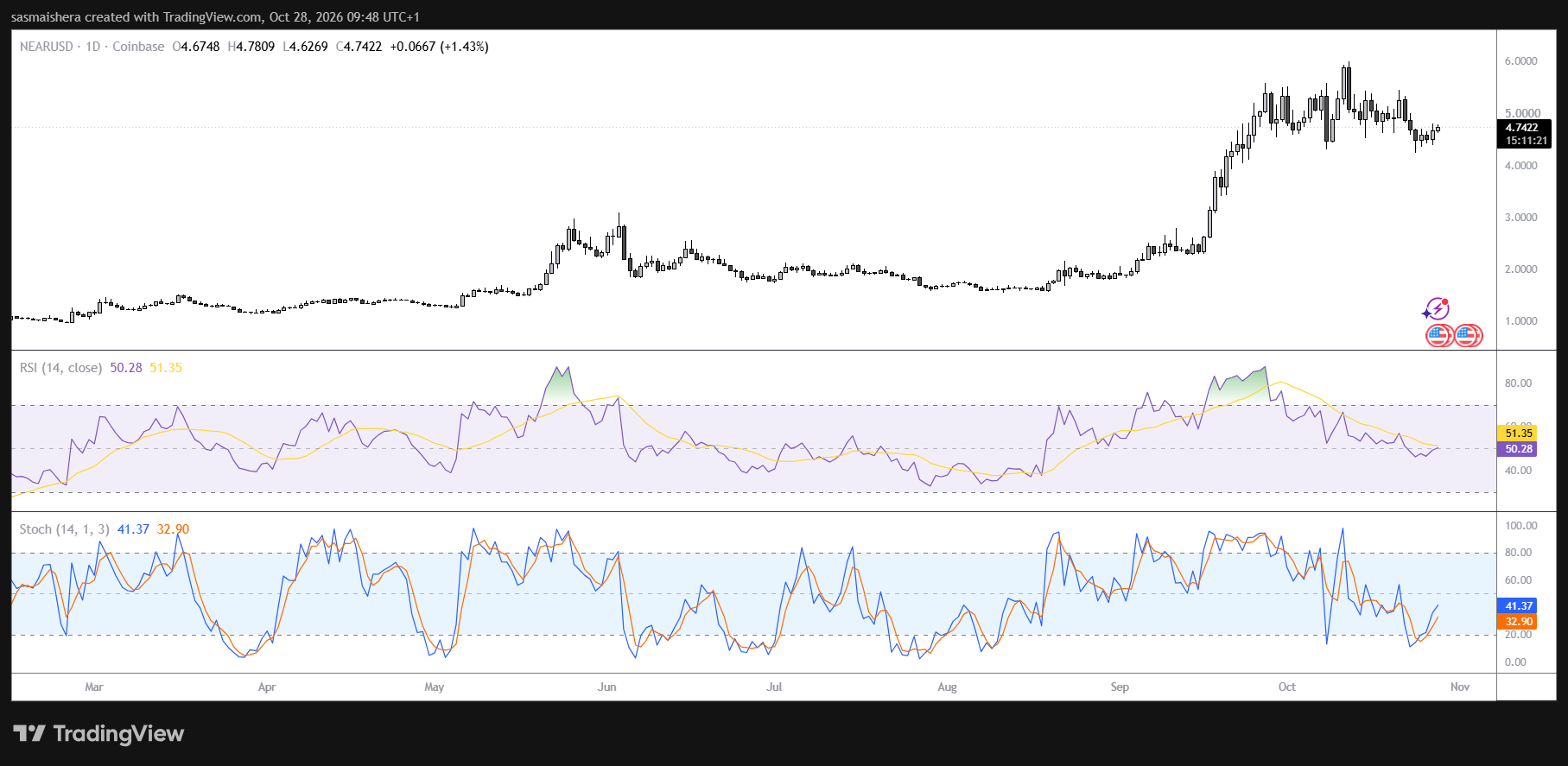Click the open value O4.6748

pyautogui.click(x=196, y=47)
